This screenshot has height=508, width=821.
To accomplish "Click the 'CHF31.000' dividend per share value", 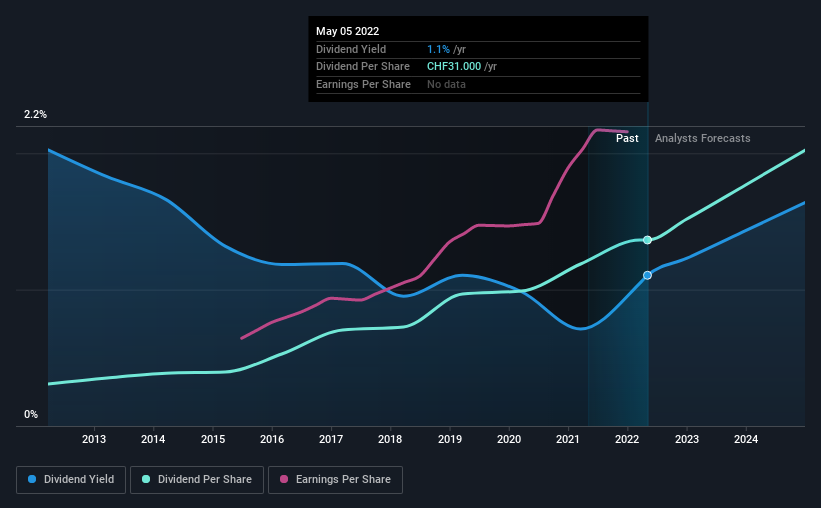I will click(453, 67).
